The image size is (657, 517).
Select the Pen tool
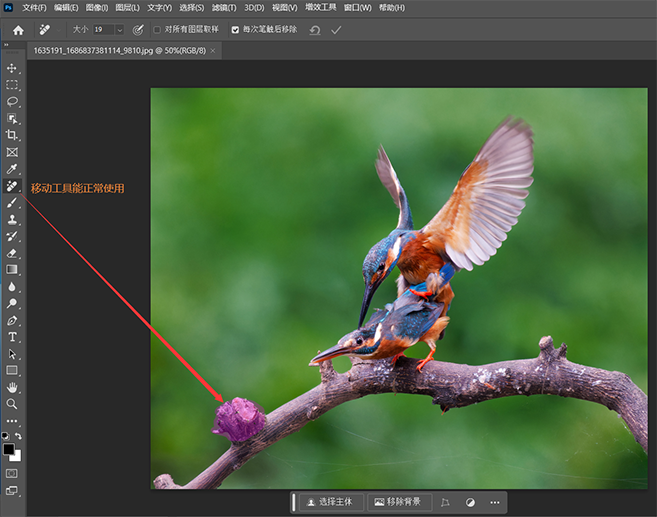[x=12, y=321]
